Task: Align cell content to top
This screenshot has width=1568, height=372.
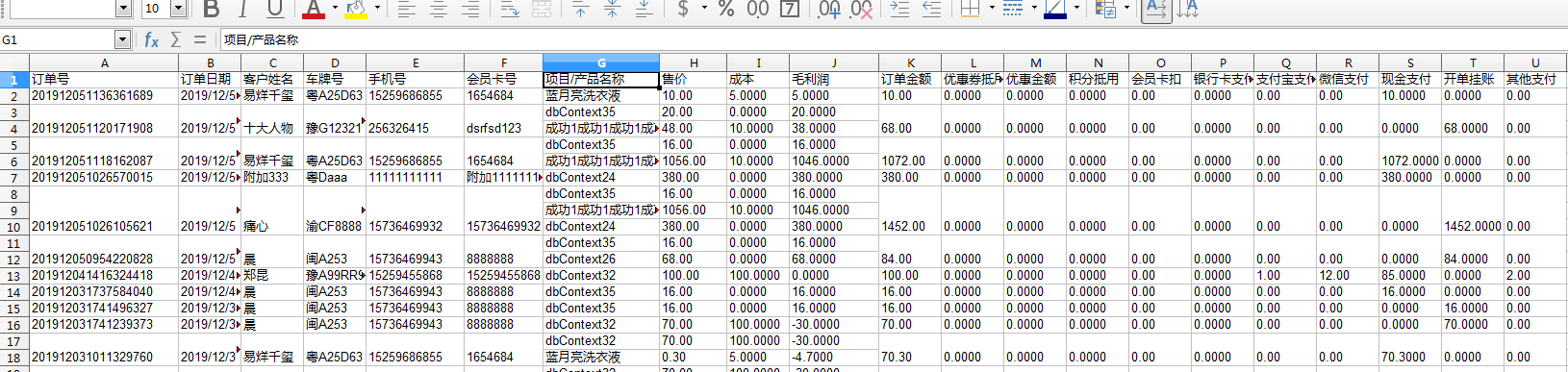Action: [580, 10]
